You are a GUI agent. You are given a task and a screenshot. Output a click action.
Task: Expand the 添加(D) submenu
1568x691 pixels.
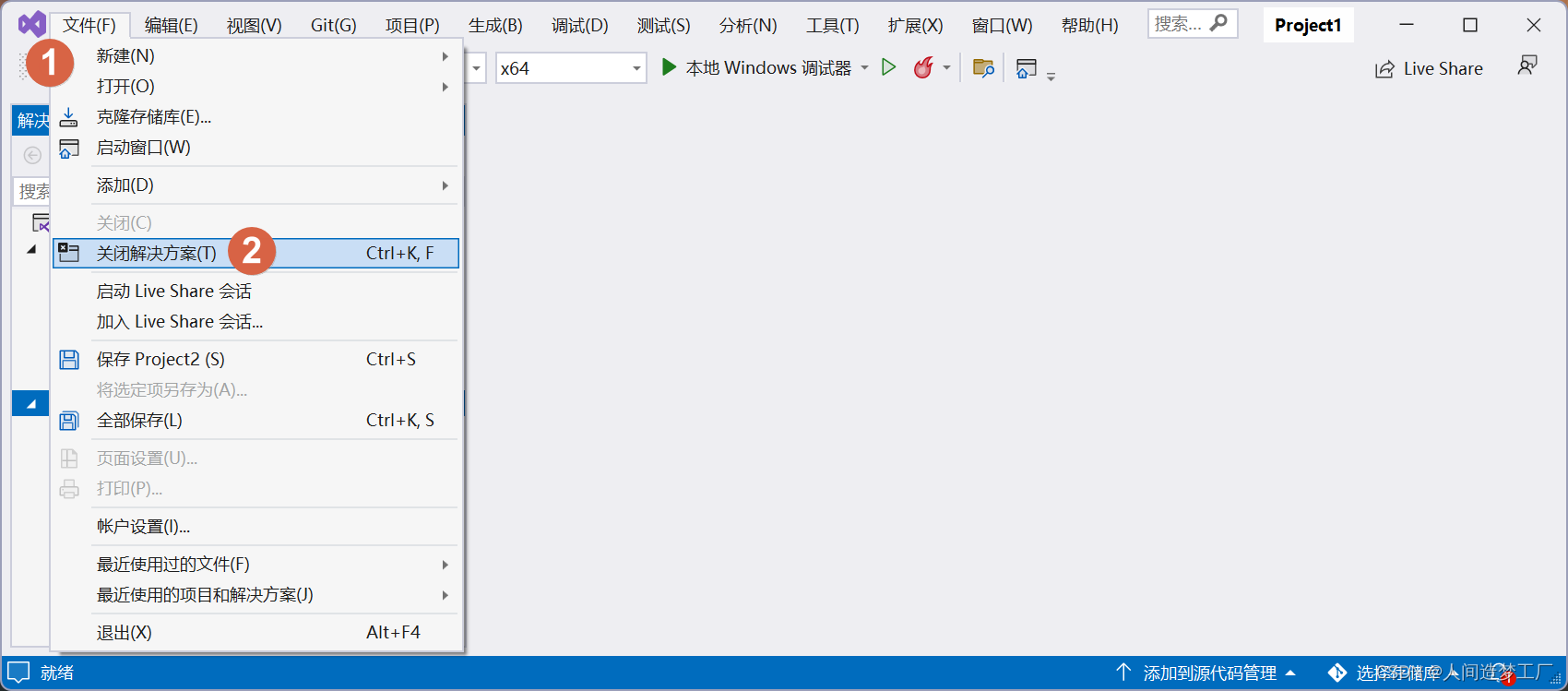coord(255,185)
